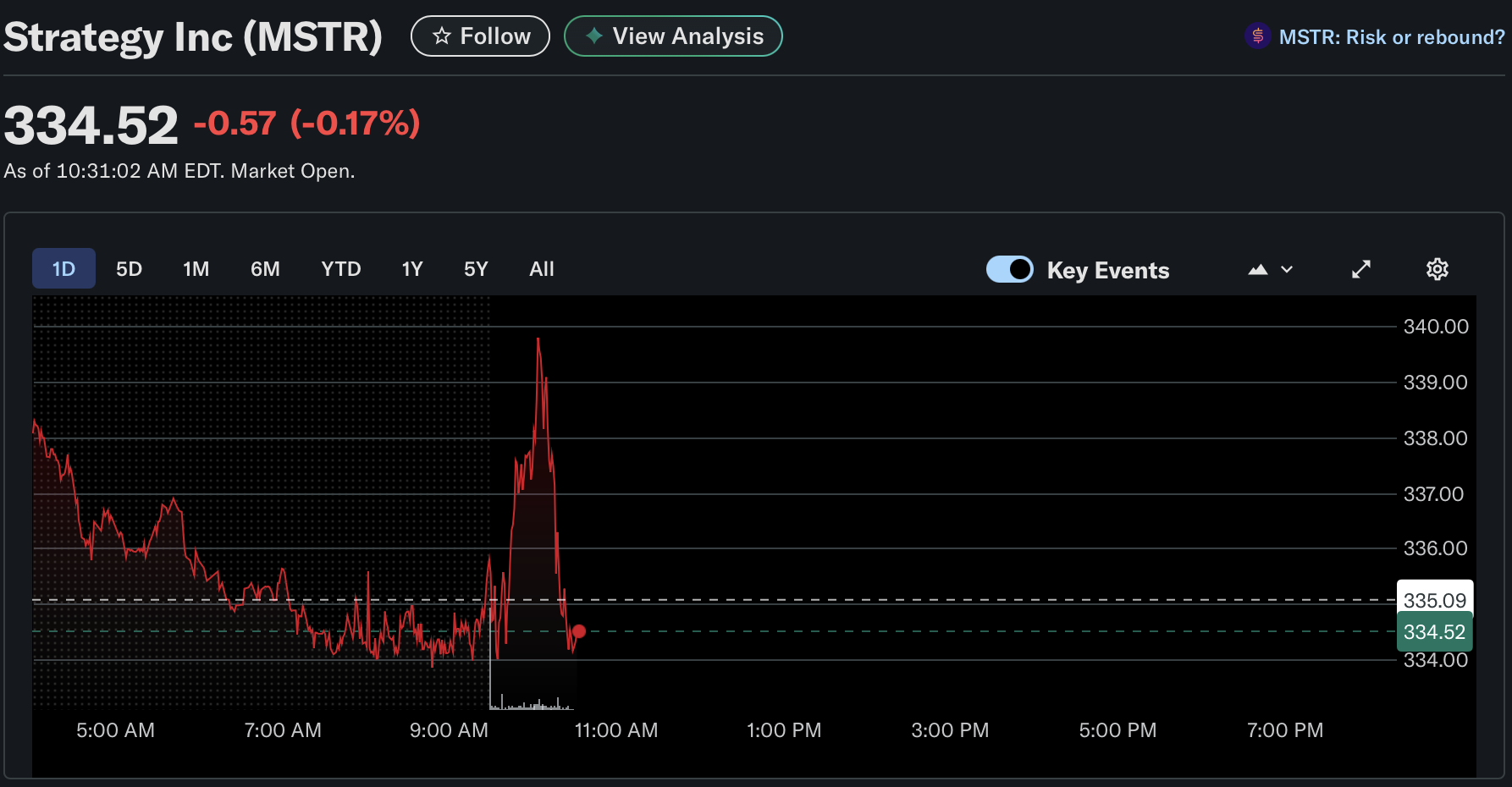
Task: Click the Key Events label
Action: click(1108, 270)
